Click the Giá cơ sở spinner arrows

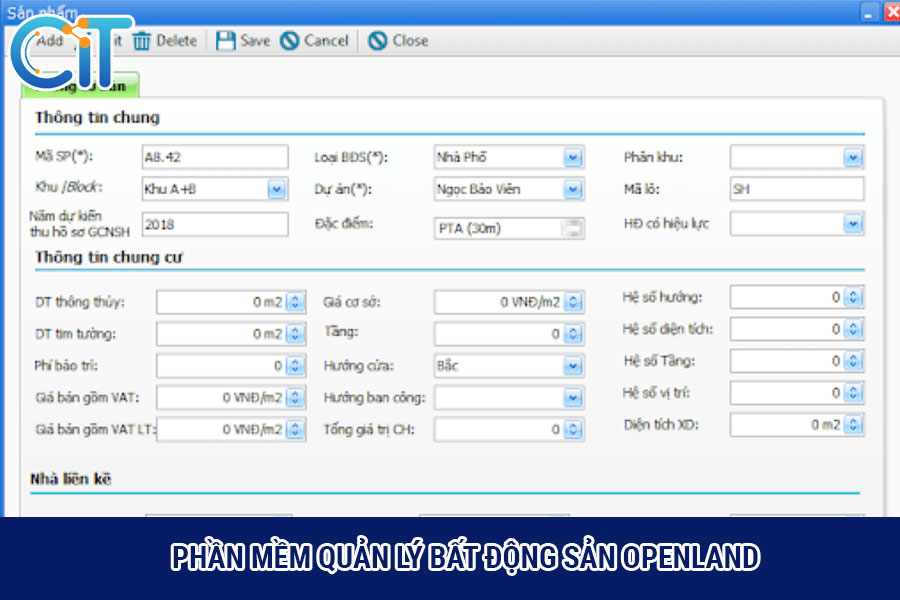pos(573,302)
